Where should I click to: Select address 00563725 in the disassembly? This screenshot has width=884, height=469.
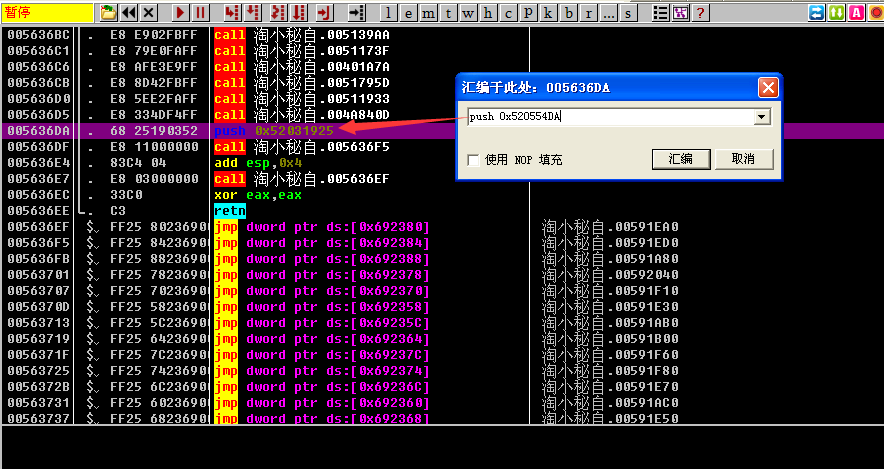pos(38,371)
